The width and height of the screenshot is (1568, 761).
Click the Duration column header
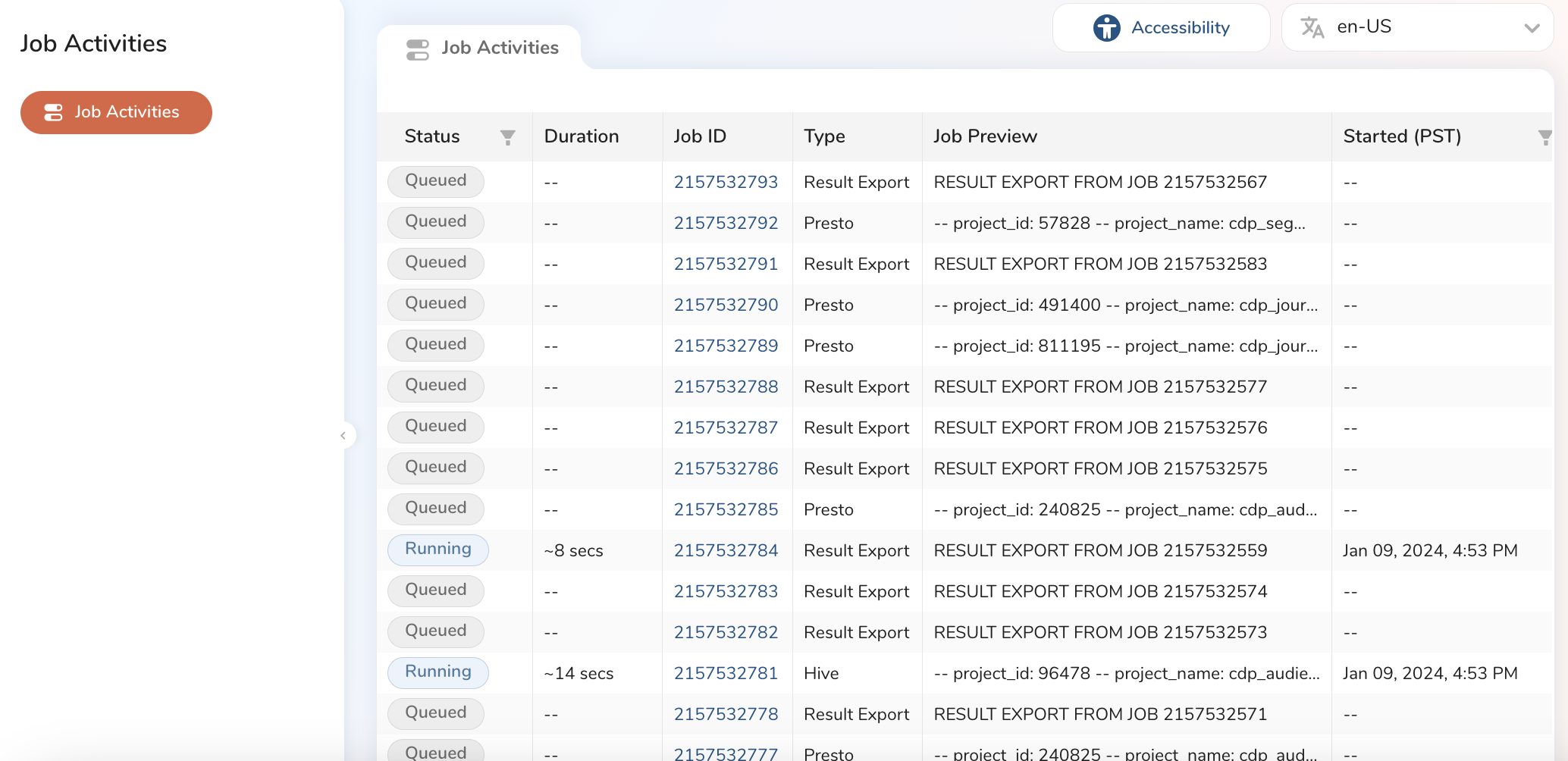582,136
